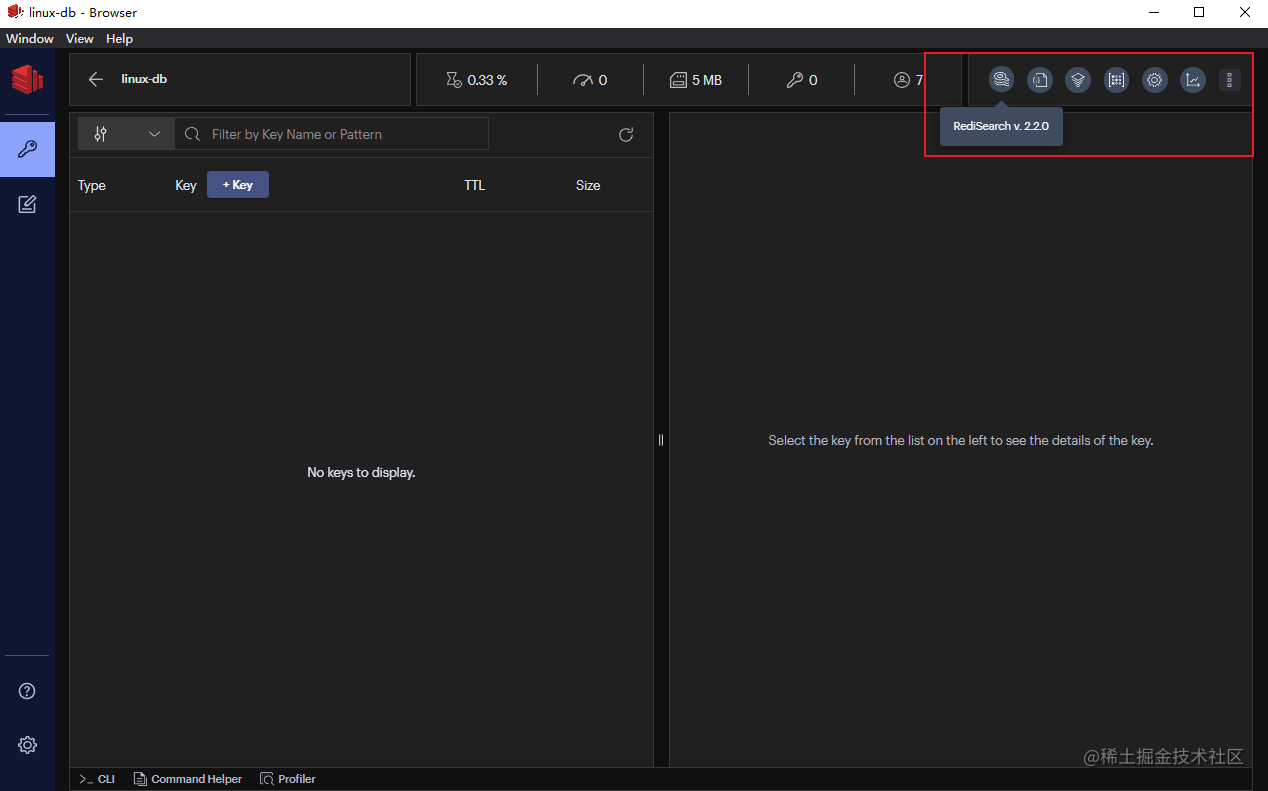Add a new key with + Key
This screenshot has height=791, width=1268.
pyautogui.click(x=238, y=185)
